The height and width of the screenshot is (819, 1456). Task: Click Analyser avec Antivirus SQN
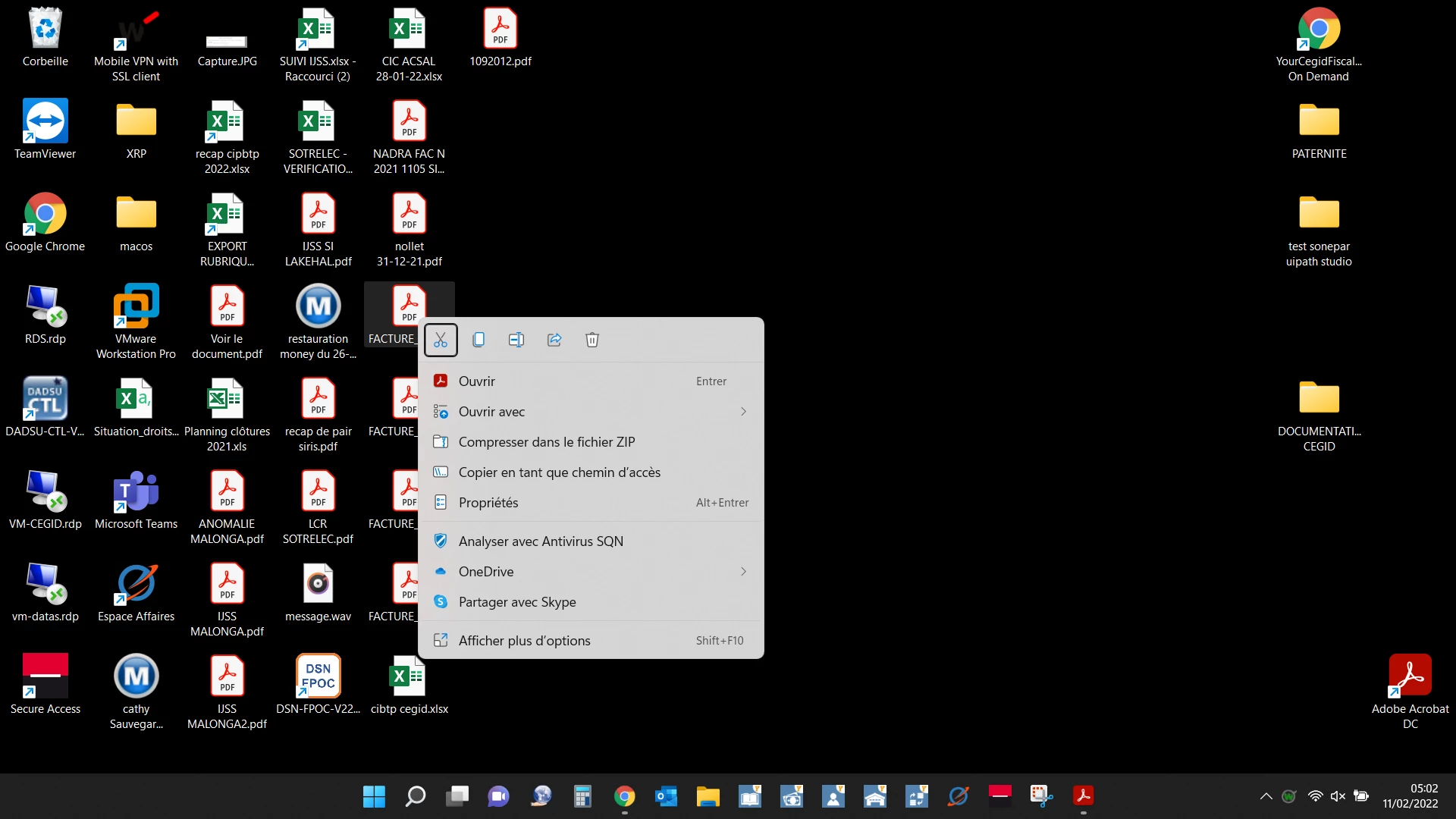point(541,541)
